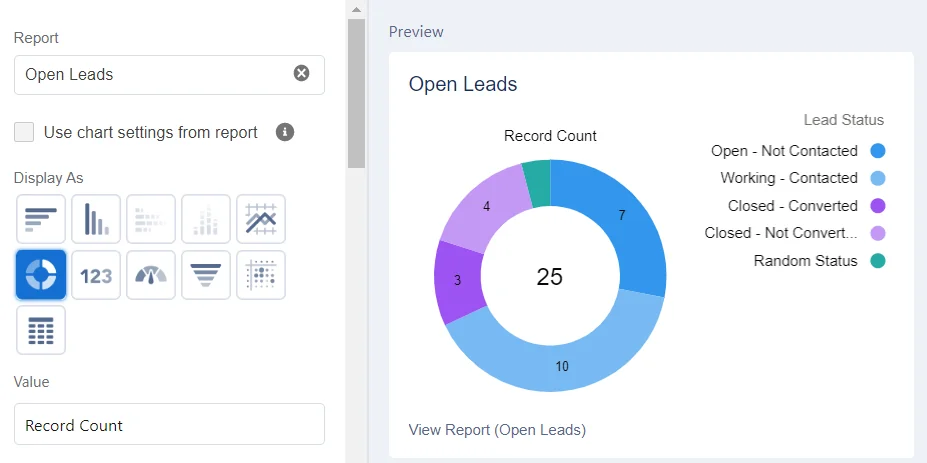
Task: Open the View Report (Open Leads) link
Action: pyautogui.click(x=497, y=429)
